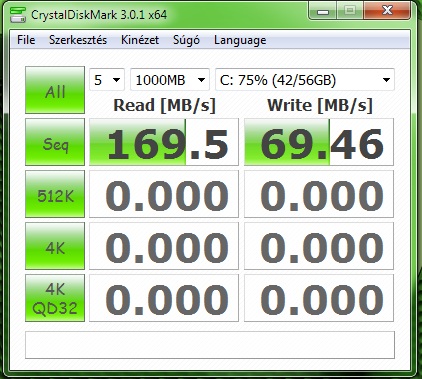The image size is (422, 379).
Task: Run all benchmarks with the All button
Action: [x=55, y=90]
